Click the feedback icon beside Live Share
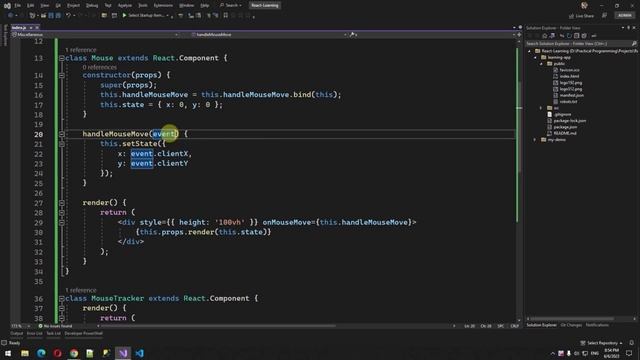The width and height of the screenshot is (640, 360). coord(604,16)
